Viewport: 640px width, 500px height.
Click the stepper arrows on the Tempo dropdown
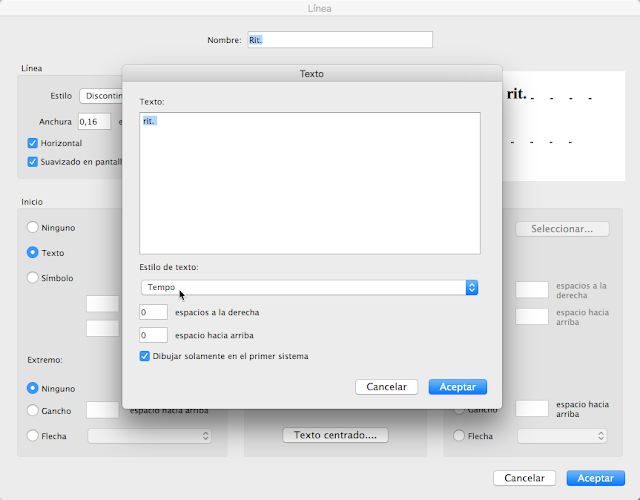point(472,287)
